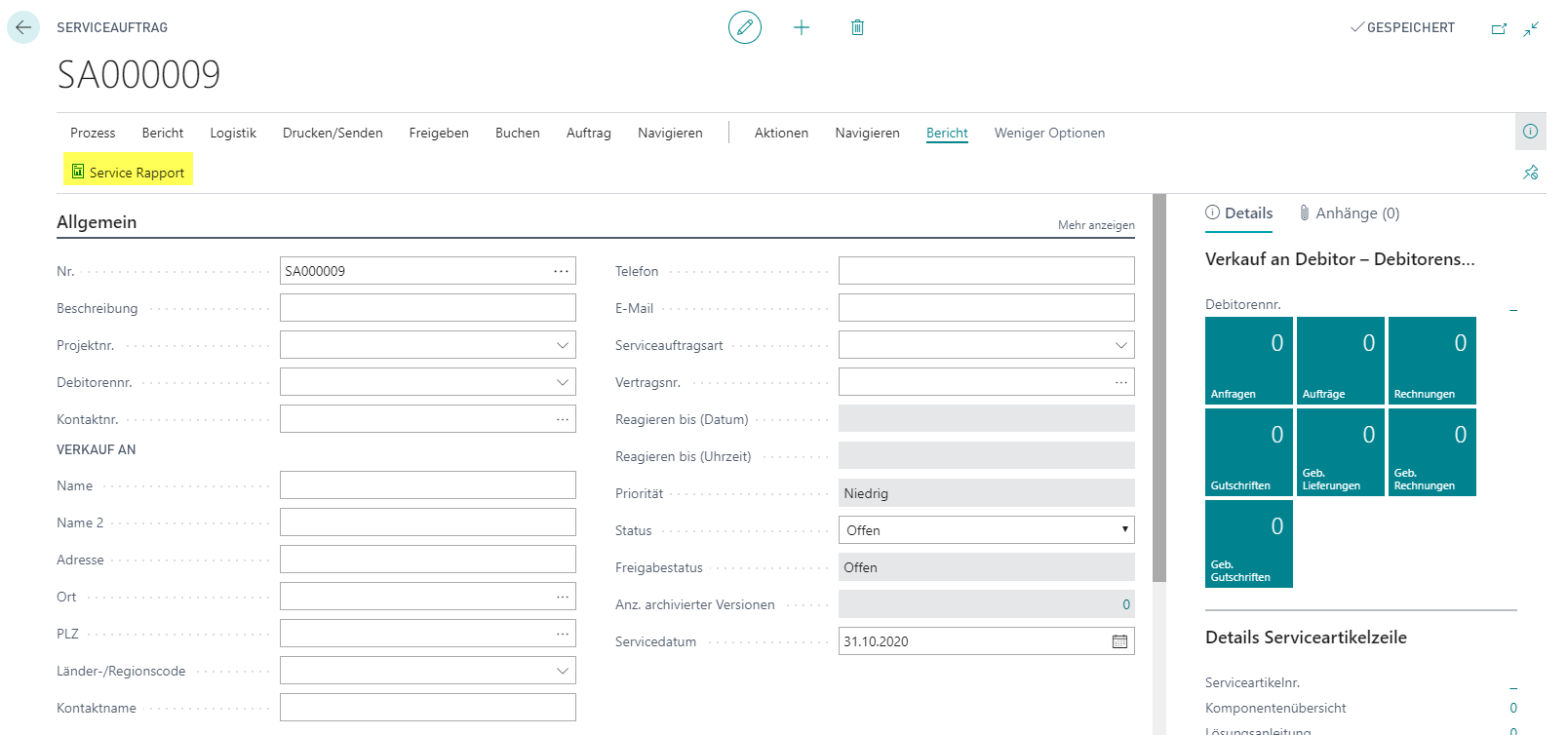The height and width of the screenshot is (735, 1568).
Task: Click the pin action bar icon
Action: click(1531, 173)
